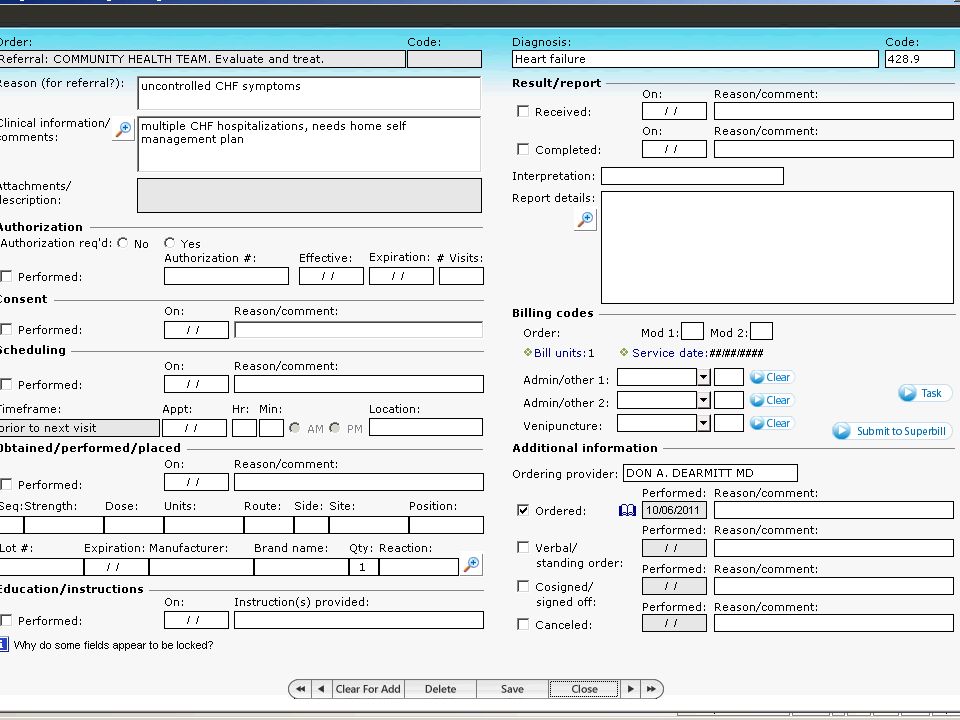The image size is (960, 720).
Task: Open the book icon beside Ordered
Action: coord(627,510)
